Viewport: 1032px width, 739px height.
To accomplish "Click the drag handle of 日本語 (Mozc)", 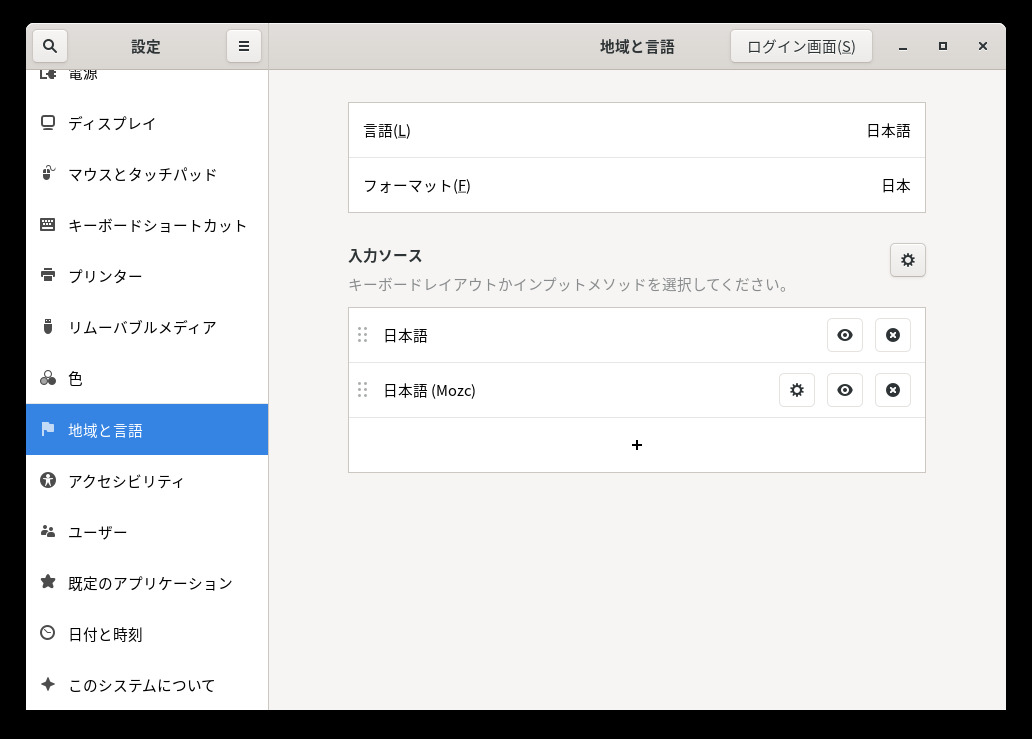I will pos(363,390).
